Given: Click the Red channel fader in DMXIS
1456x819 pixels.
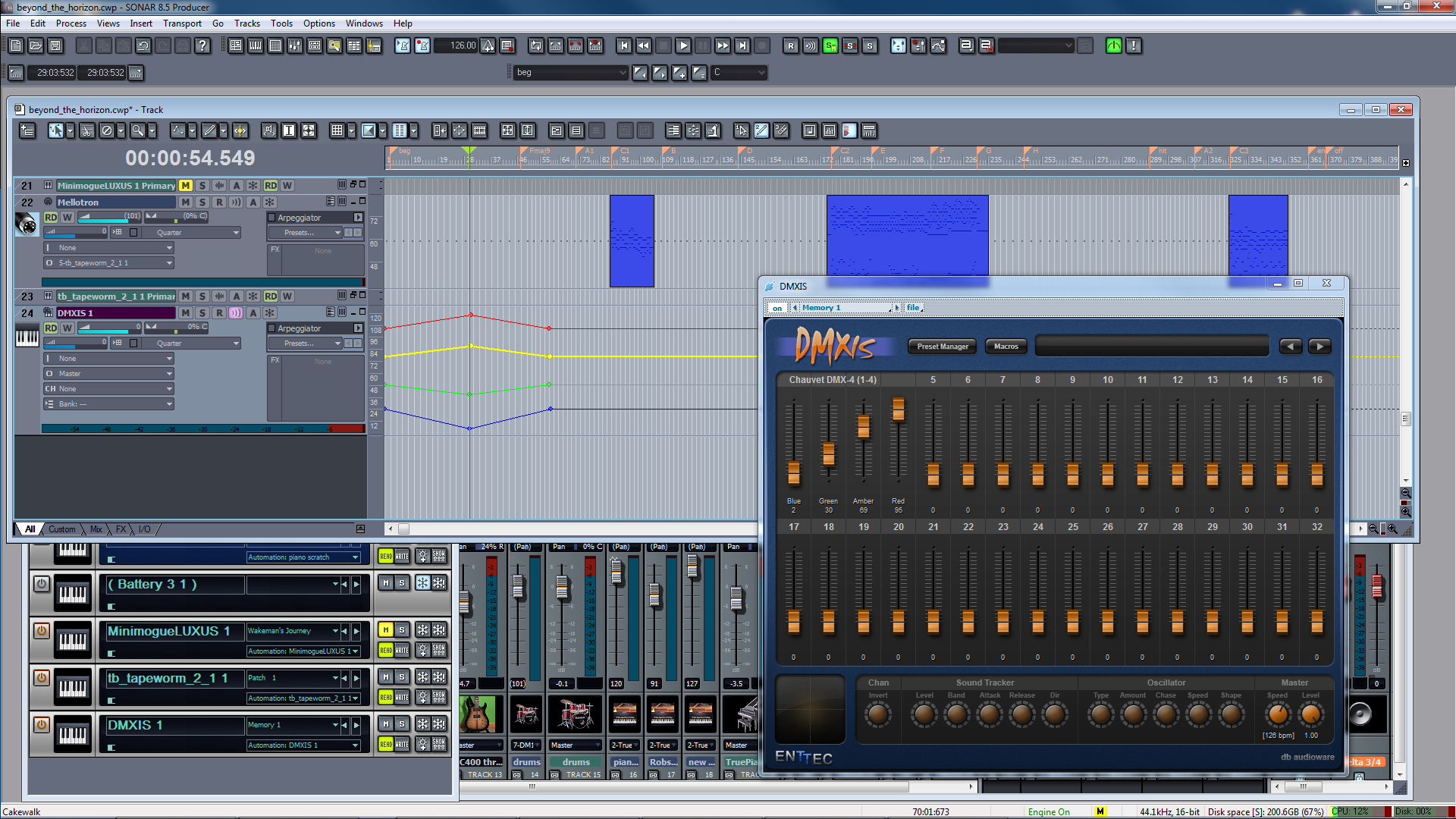Looking at the screenshot, I should [898, 409].
